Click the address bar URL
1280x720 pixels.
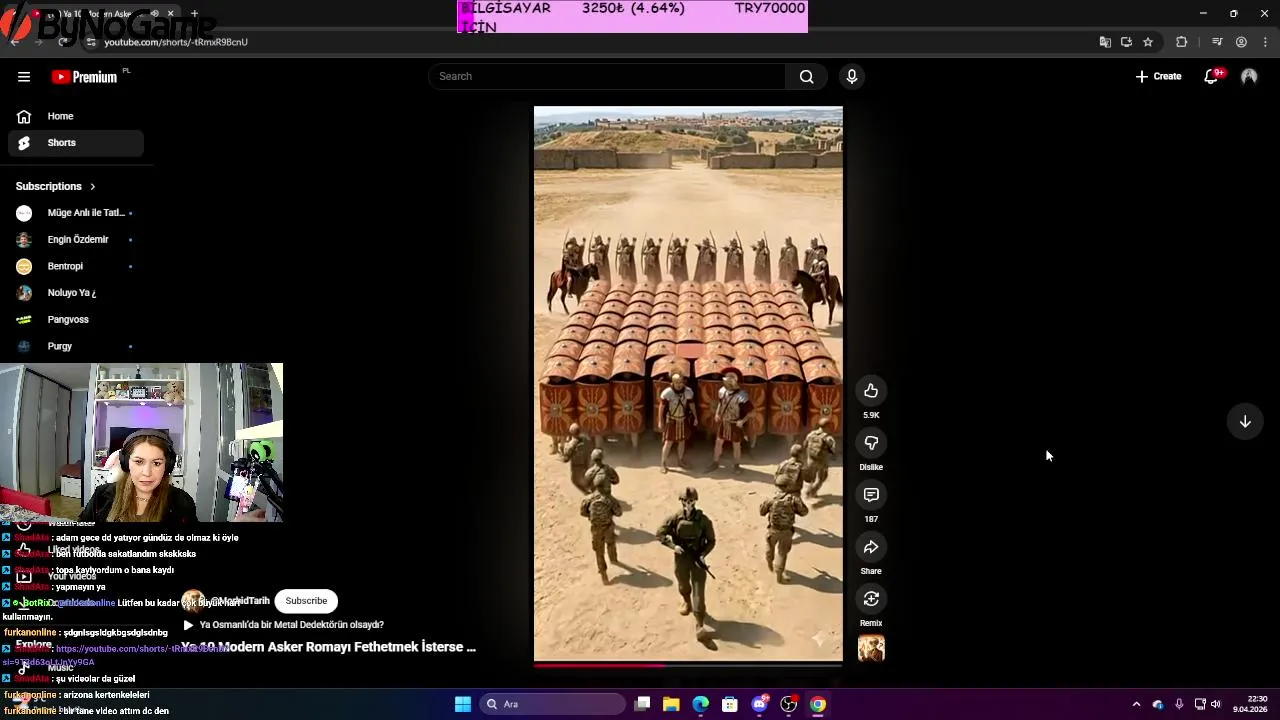176,42
